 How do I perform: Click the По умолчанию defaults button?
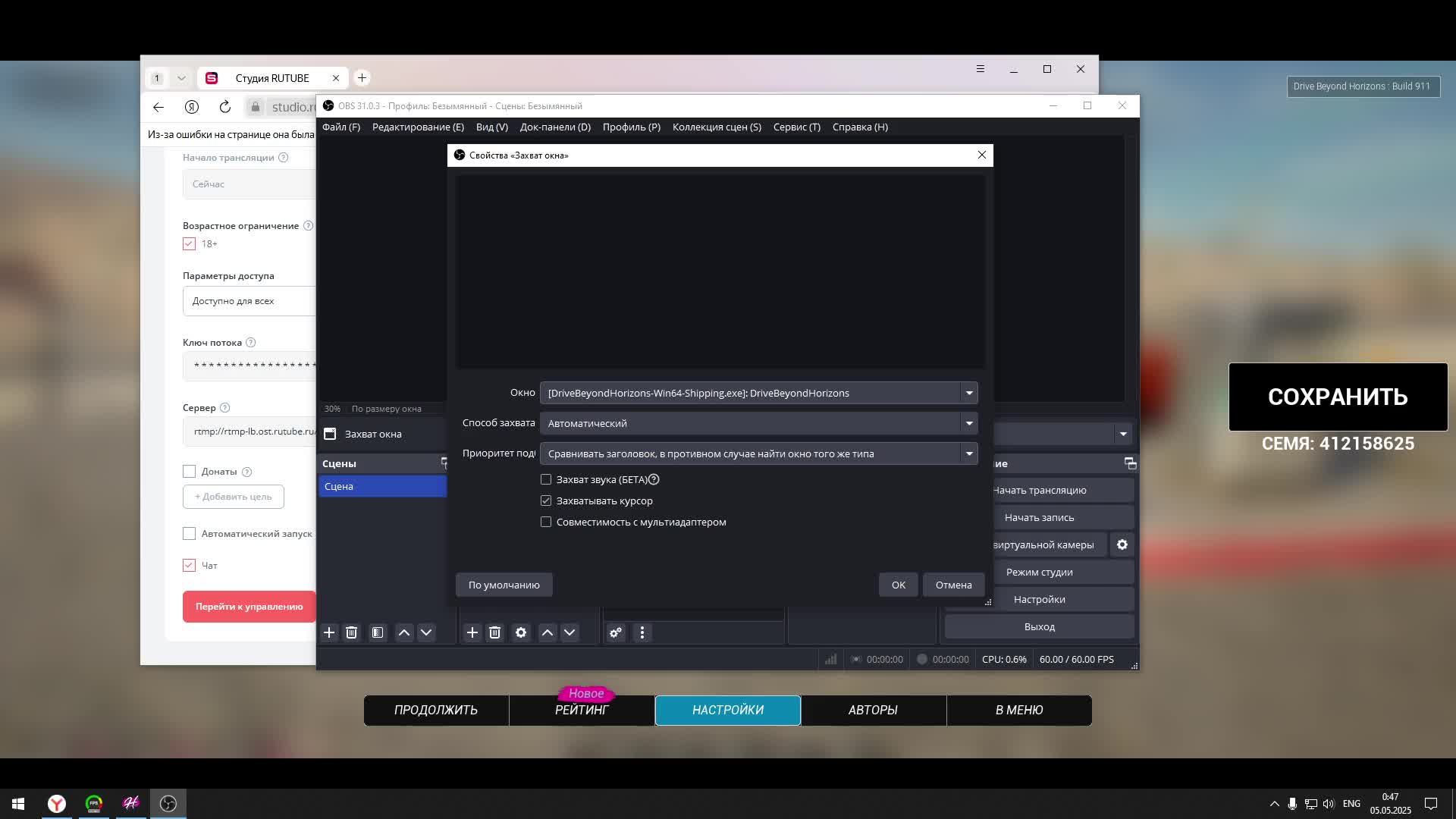click(x=504, y=585)
